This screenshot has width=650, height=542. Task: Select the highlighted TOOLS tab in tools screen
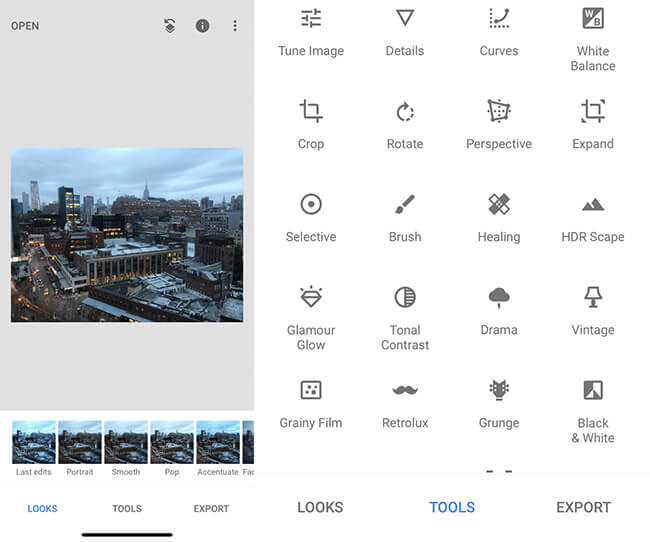452,507
